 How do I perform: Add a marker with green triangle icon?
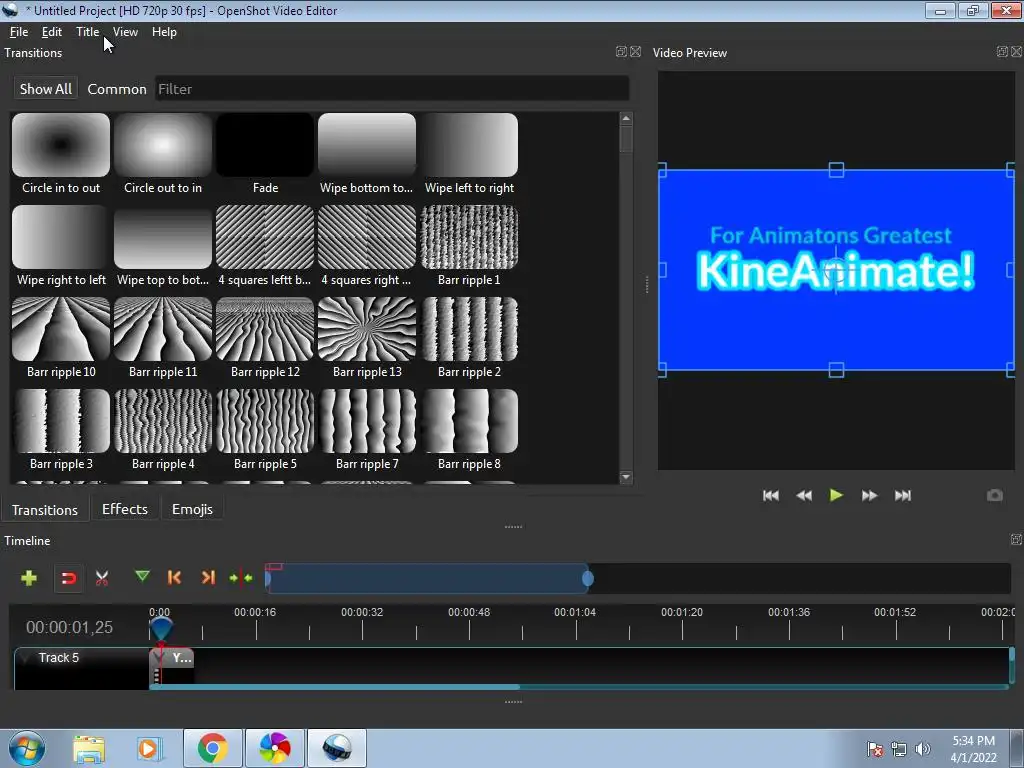tap(142, 576)
